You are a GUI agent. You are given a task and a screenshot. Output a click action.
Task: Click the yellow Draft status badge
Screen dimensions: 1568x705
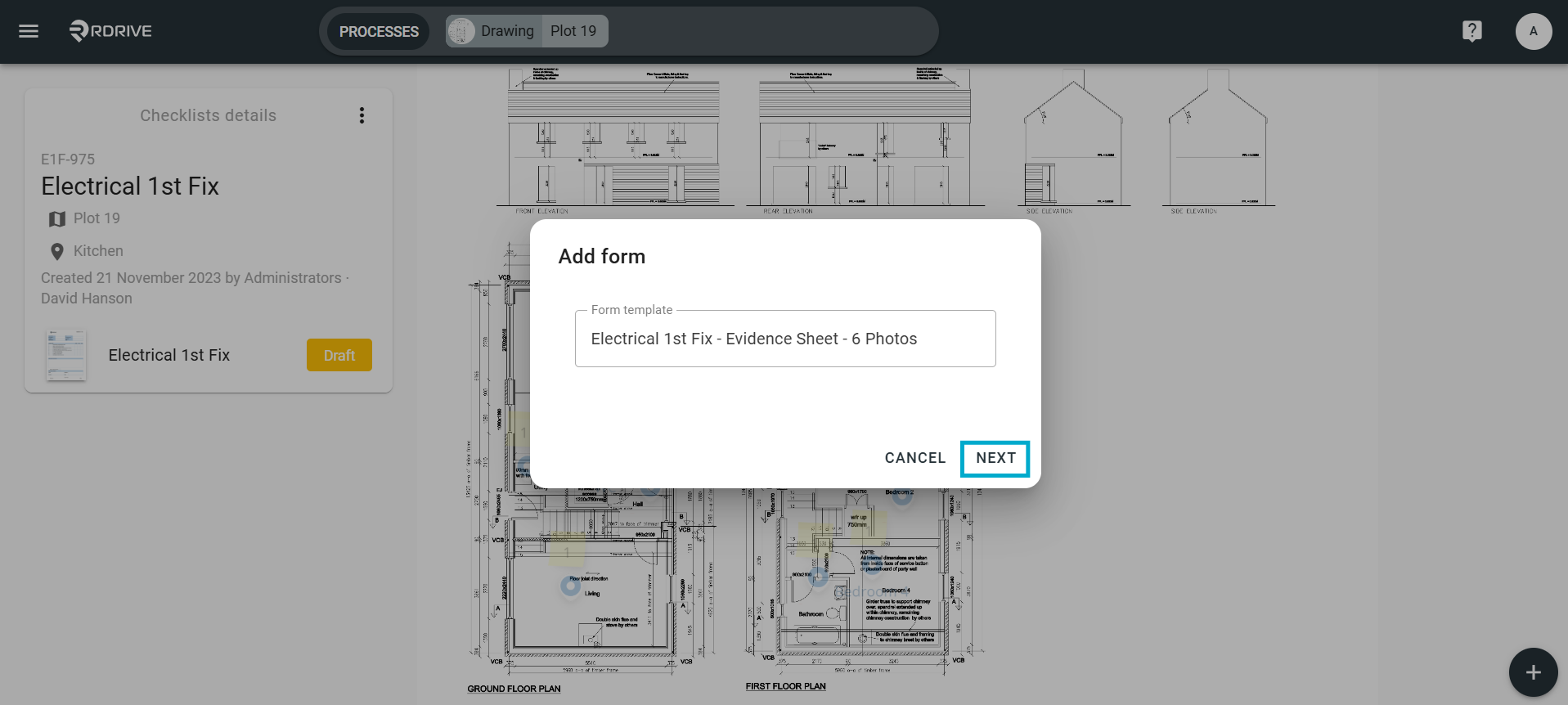[339, 355]
